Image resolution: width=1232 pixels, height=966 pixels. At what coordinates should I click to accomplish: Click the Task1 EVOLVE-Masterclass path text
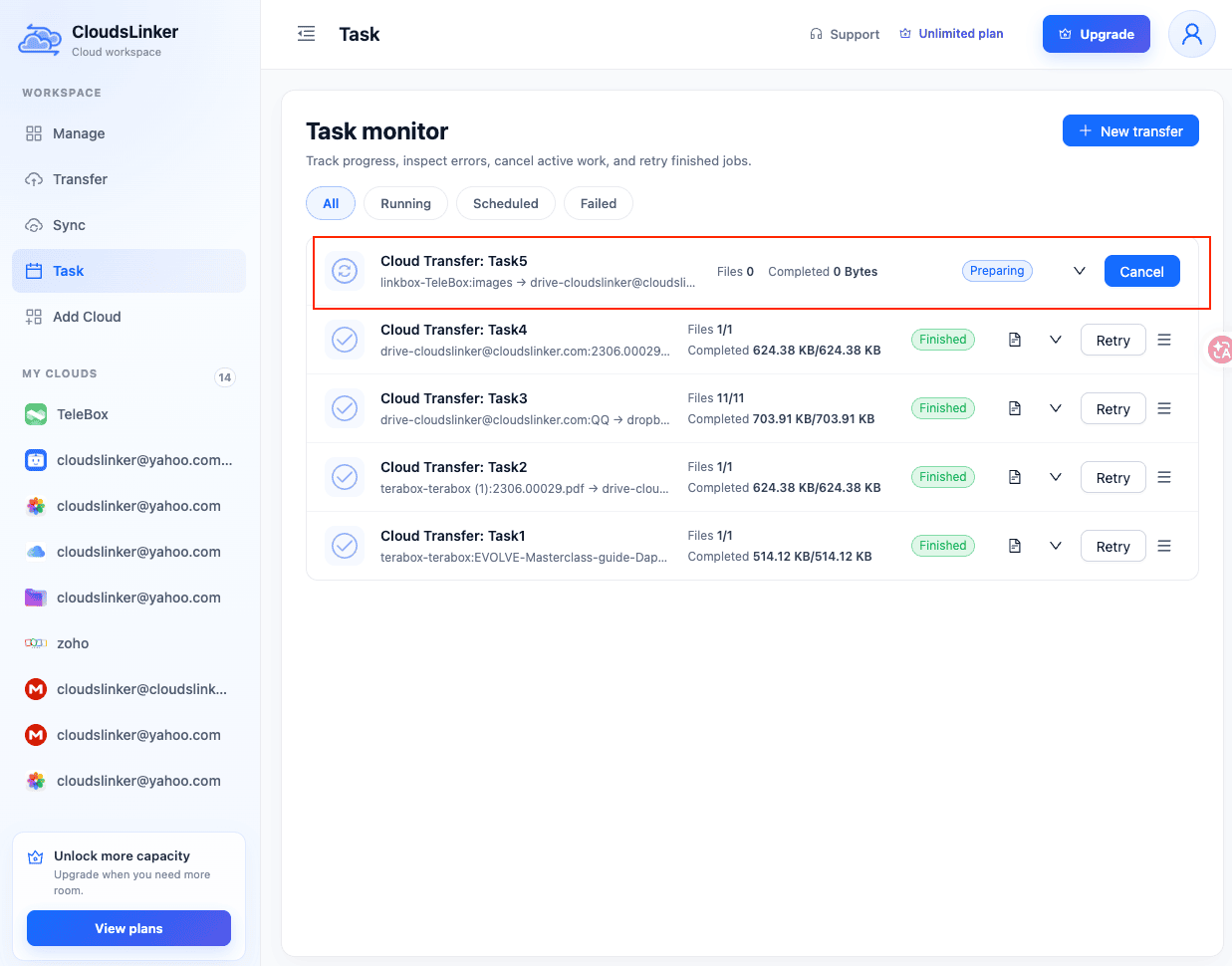524,558
